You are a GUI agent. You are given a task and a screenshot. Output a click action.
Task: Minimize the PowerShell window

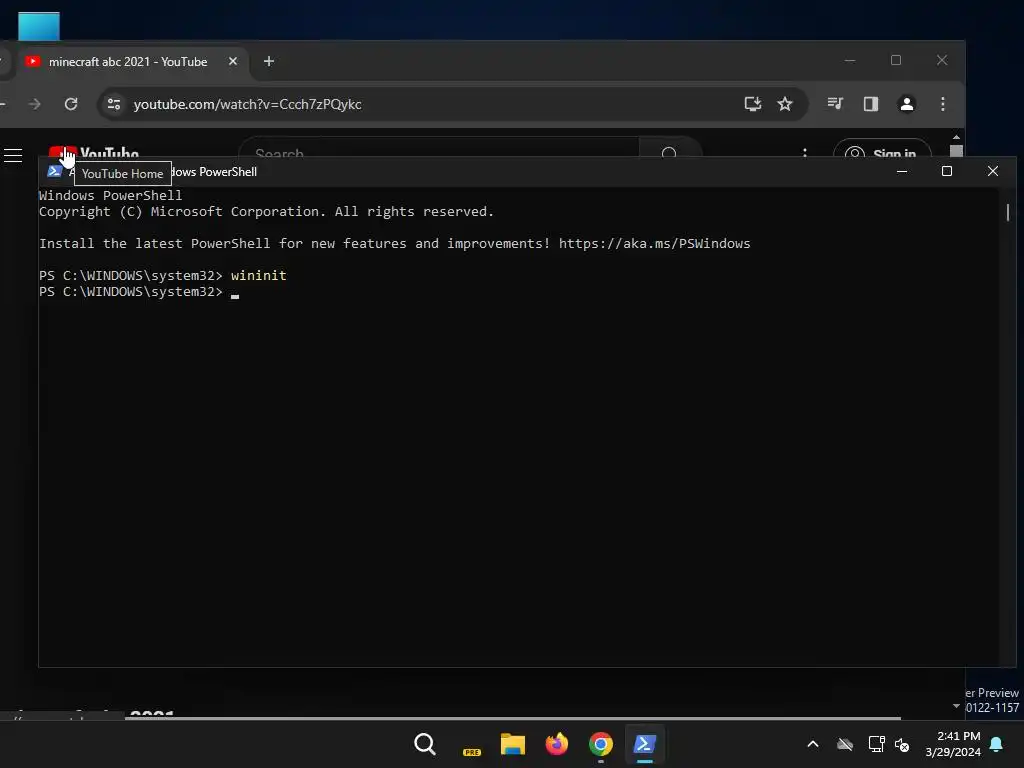point(902,171)
